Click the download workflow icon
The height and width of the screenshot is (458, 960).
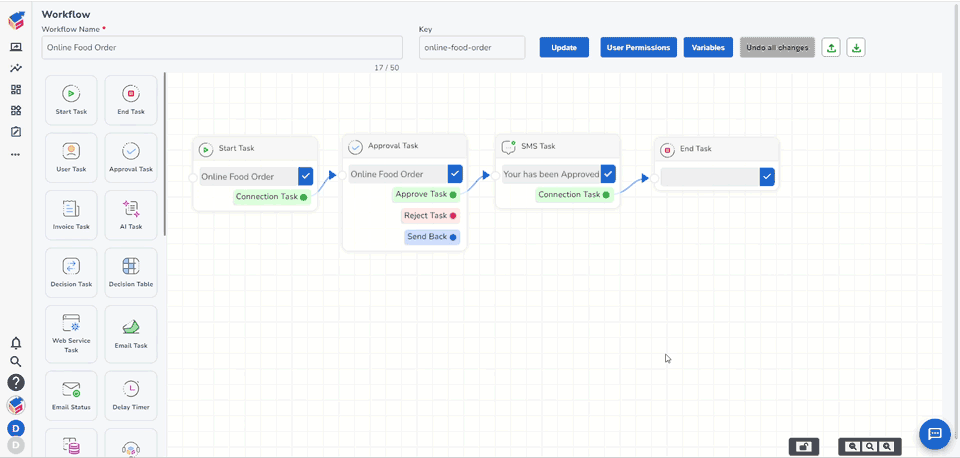coord(856,48)
